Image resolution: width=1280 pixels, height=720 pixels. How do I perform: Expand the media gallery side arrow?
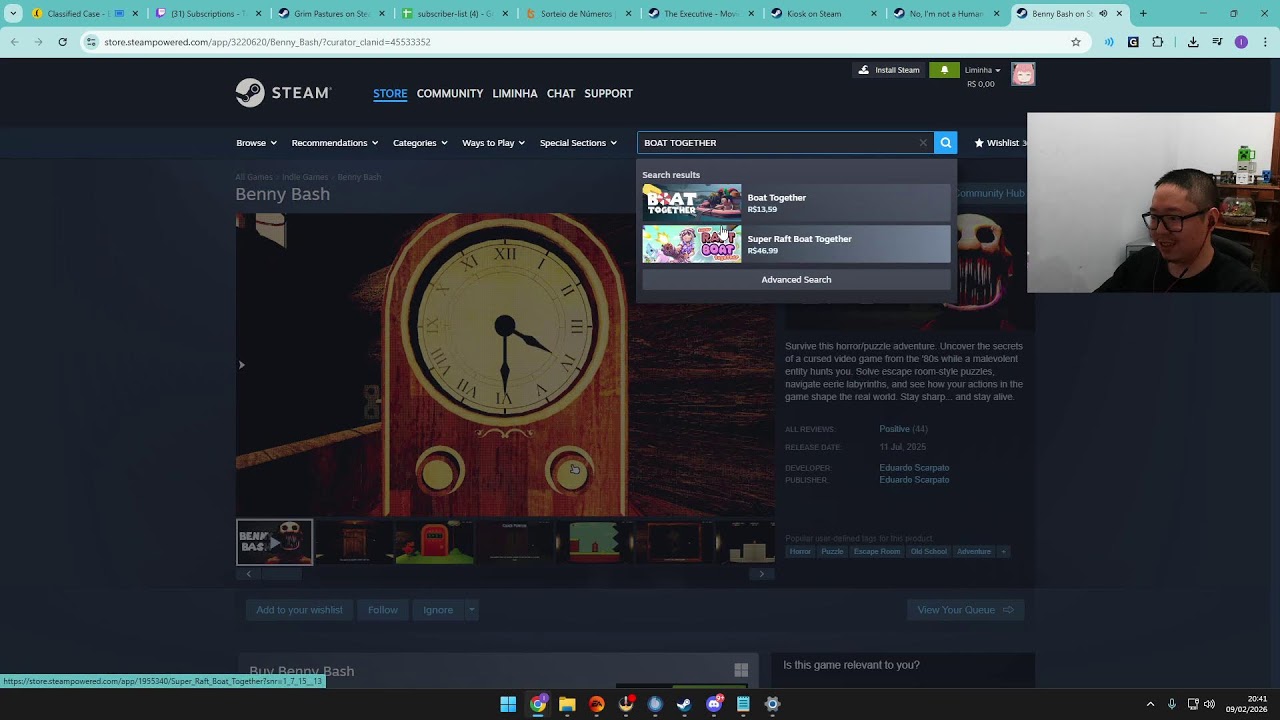coord(241,365)
